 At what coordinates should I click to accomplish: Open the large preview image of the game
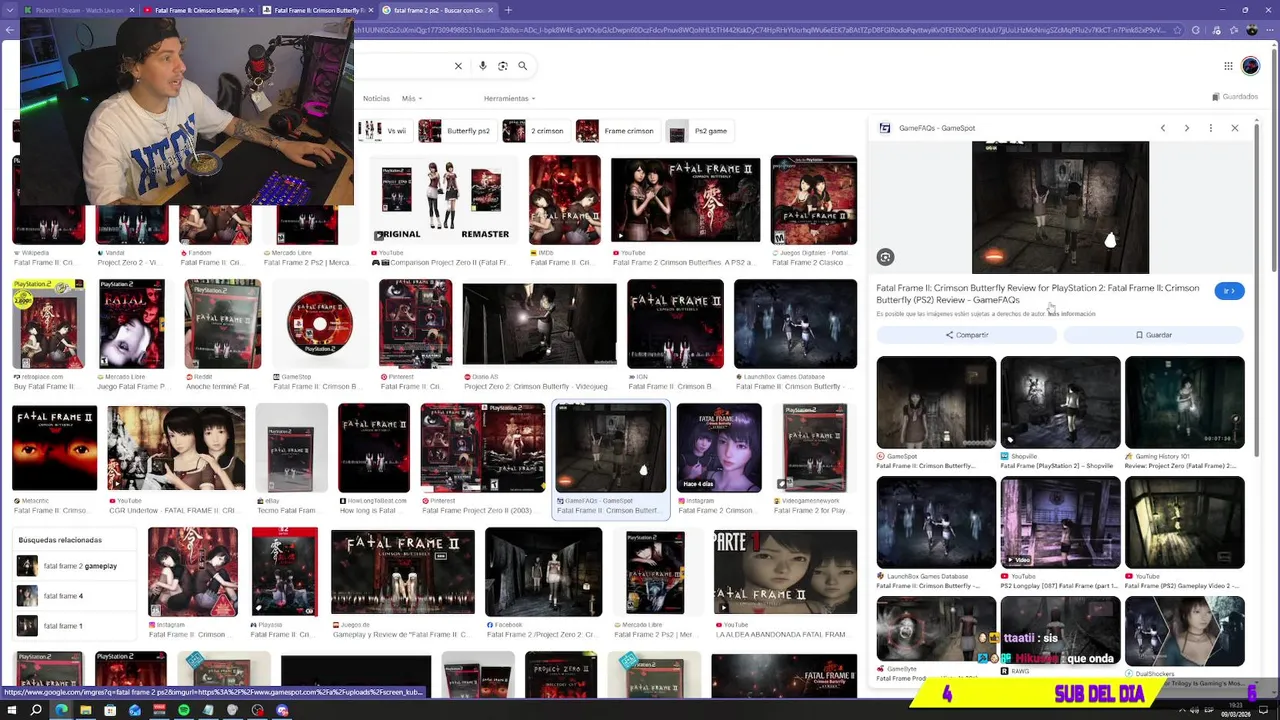(1060, 207)
